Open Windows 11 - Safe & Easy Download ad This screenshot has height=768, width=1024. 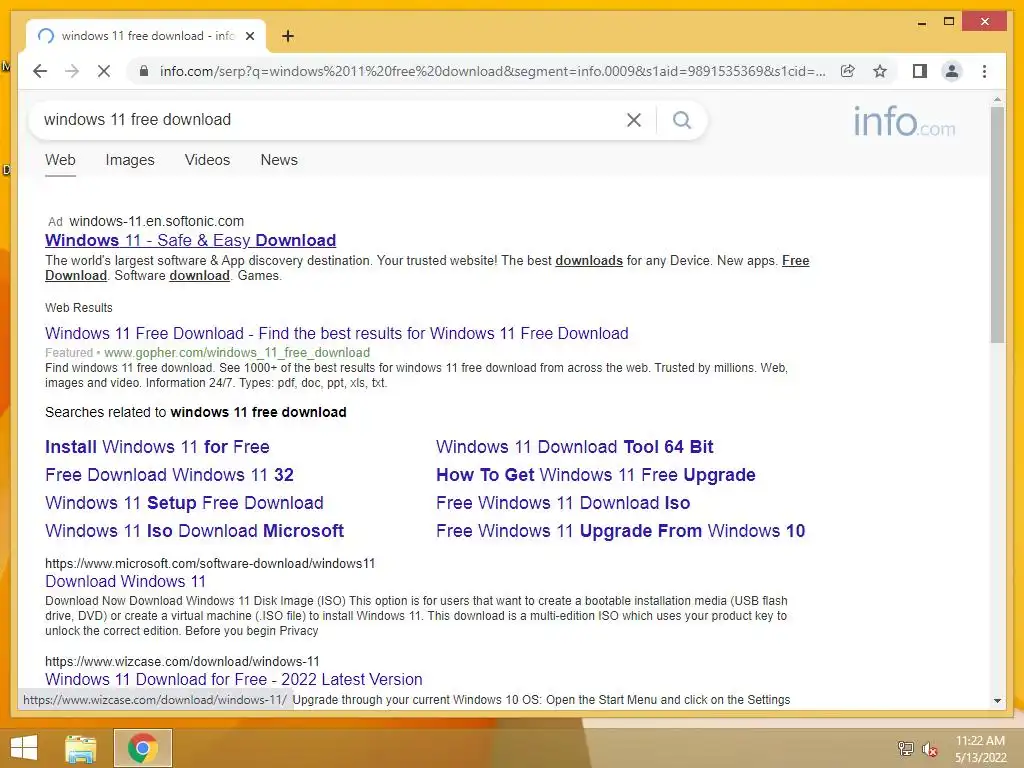(x=191, y=240)
